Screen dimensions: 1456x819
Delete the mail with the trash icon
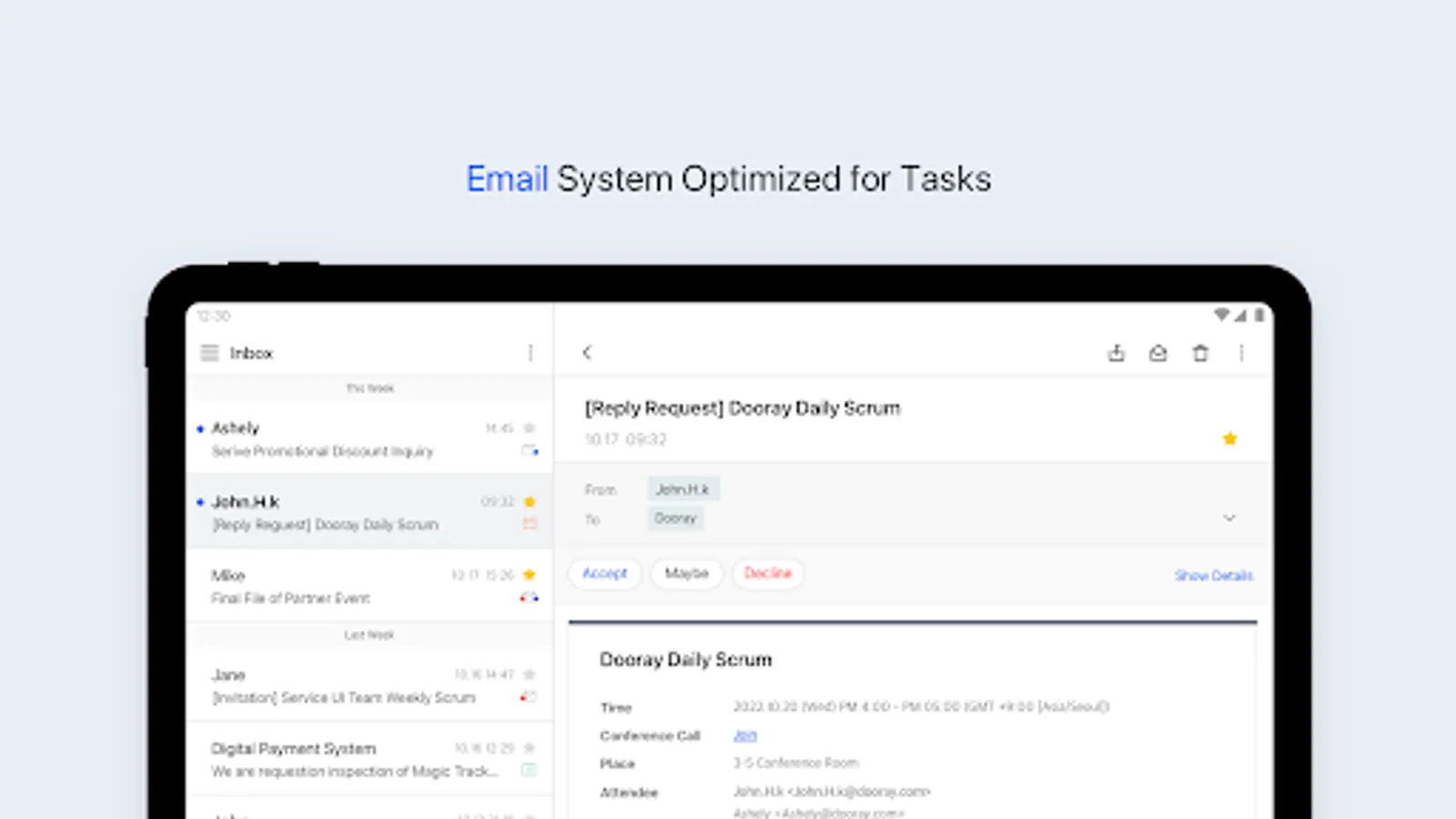tap(1200, 353)
